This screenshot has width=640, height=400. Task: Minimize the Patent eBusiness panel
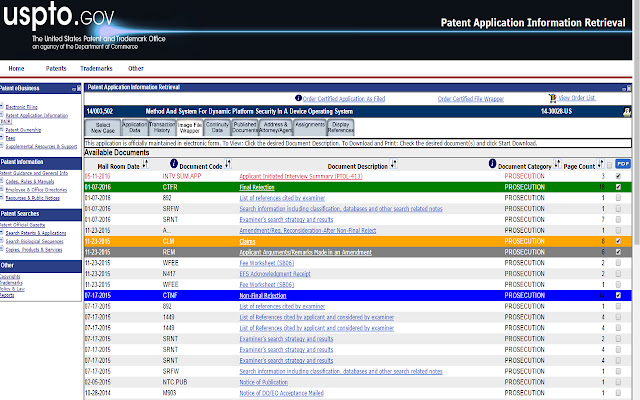(x=74, y=89)
